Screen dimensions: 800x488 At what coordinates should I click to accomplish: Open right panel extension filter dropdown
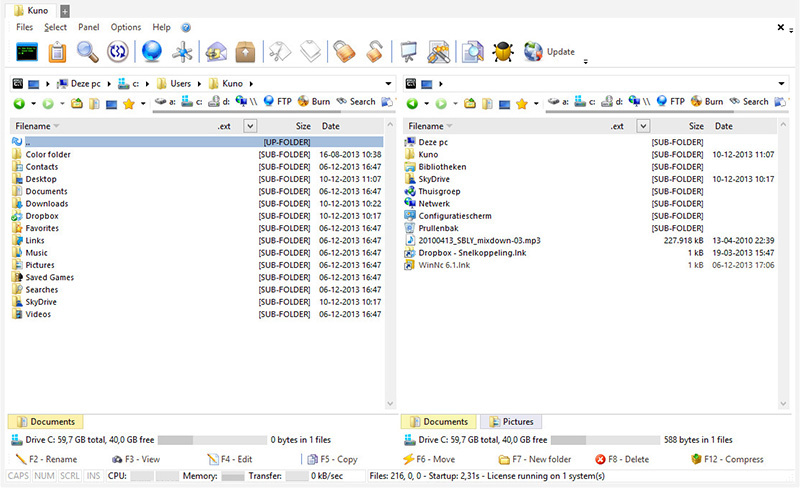tap(643, 126)
